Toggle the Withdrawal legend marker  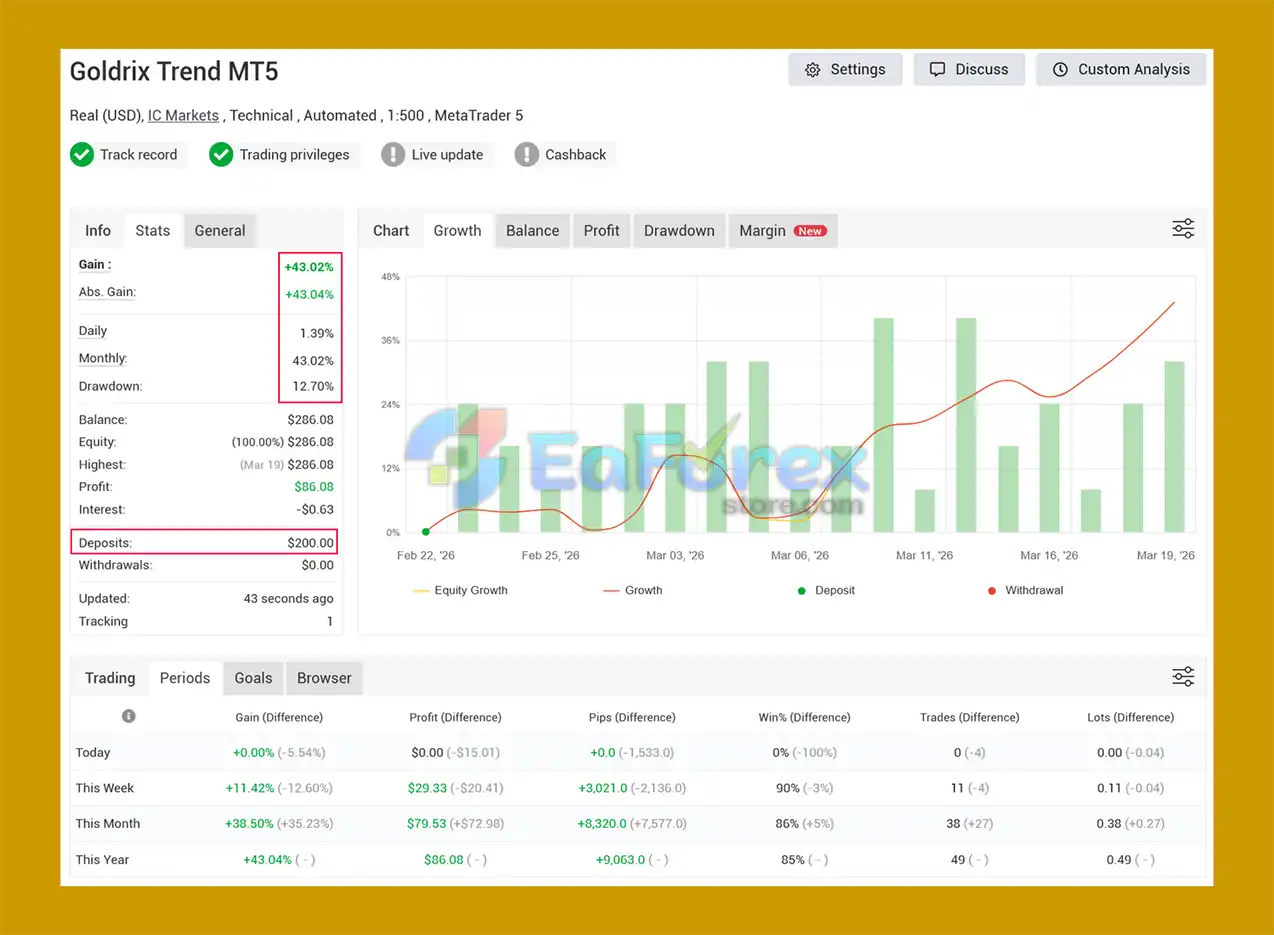(1024, 591)
